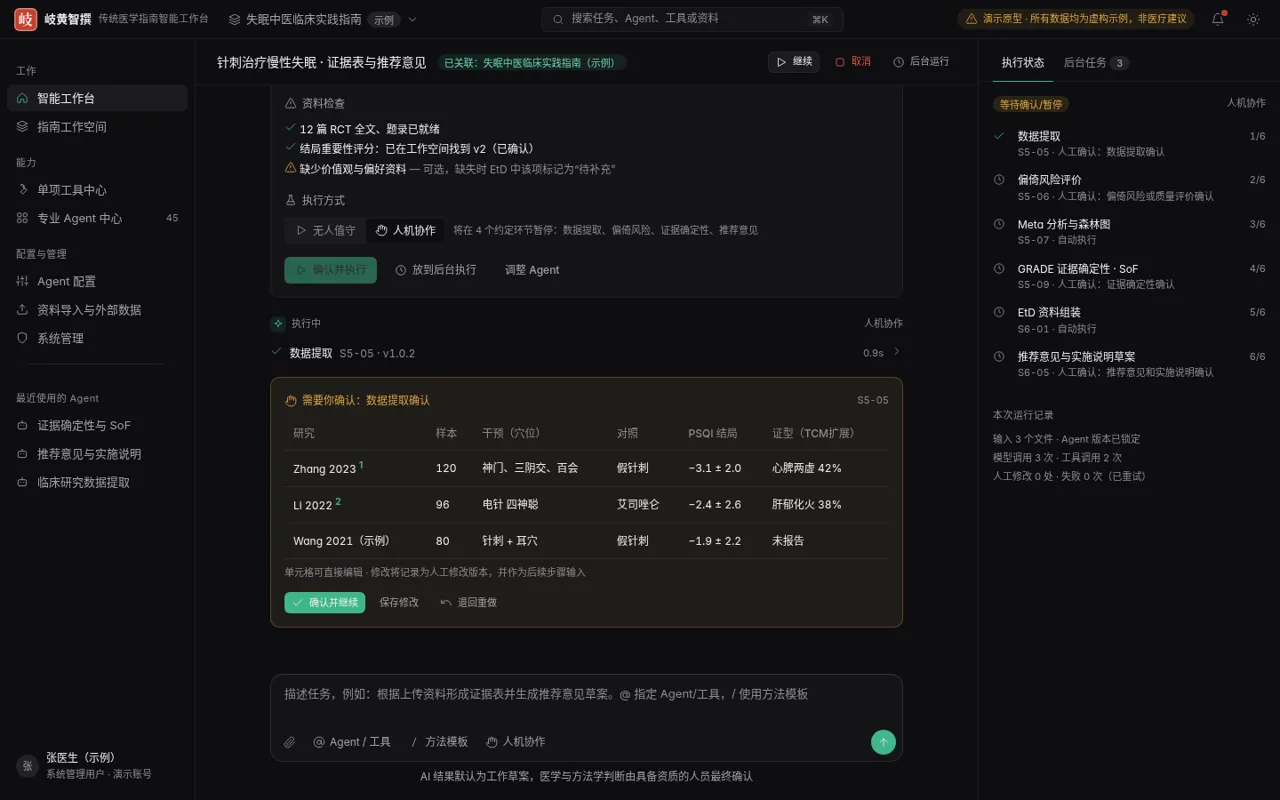
Task: Click 后台运行 in the header
Action: coord(921,62)
